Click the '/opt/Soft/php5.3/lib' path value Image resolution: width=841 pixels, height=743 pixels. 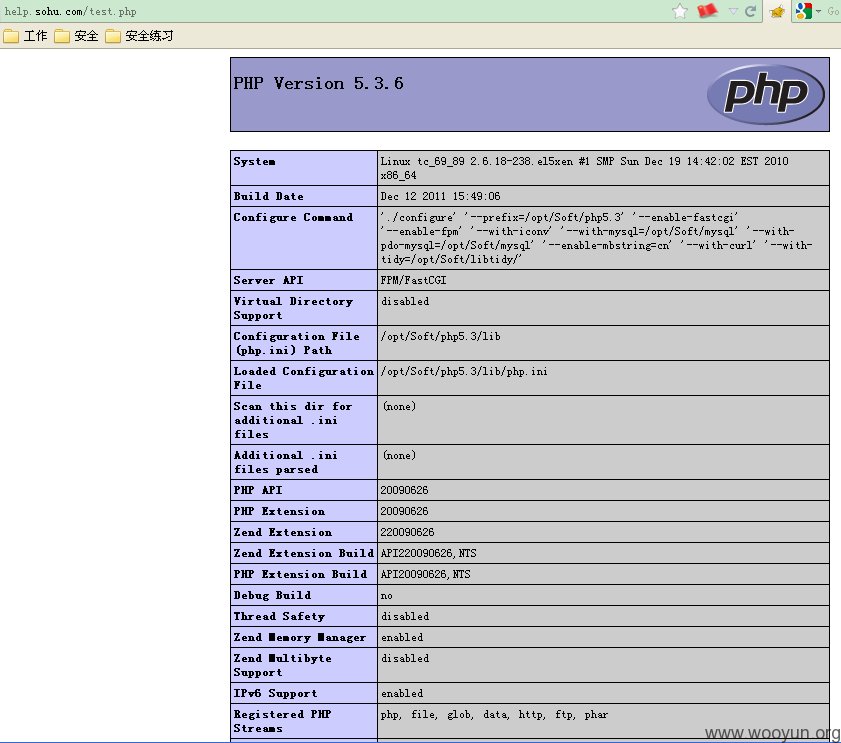(x=440, y=336)
